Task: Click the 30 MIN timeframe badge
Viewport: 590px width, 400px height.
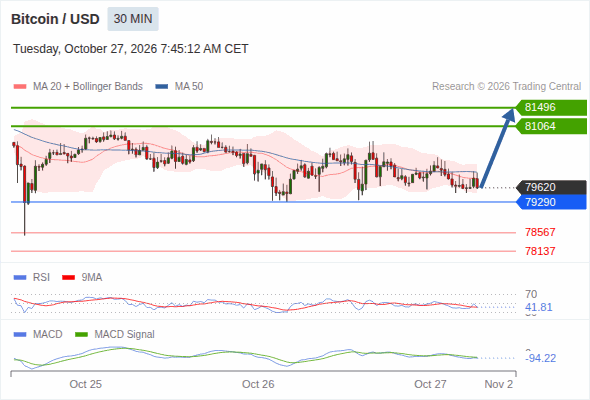Action: coord(133,19)
